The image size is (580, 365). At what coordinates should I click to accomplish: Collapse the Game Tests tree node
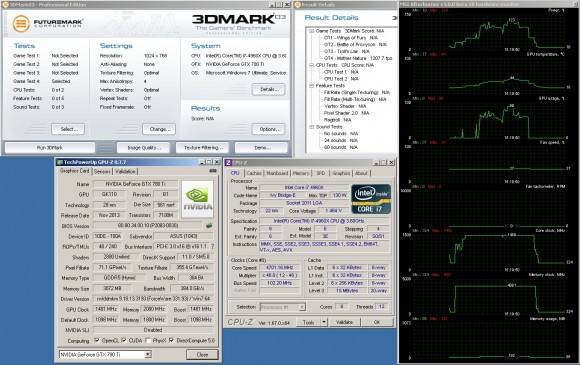pos(311,31)
